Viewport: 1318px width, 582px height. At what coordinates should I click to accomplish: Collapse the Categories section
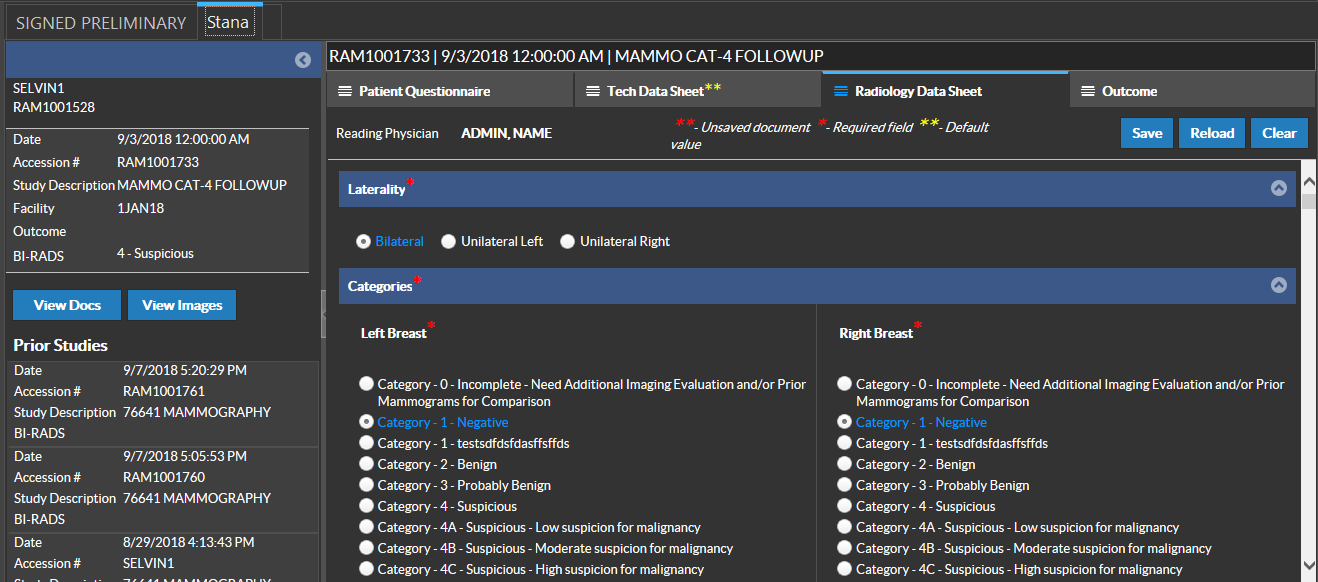pos(1278,285)
